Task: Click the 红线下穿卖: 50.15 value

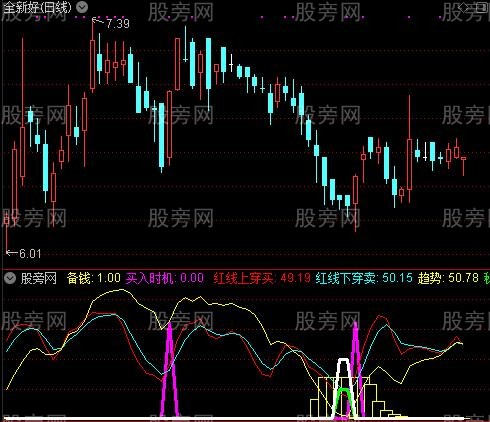Action: 364,278
